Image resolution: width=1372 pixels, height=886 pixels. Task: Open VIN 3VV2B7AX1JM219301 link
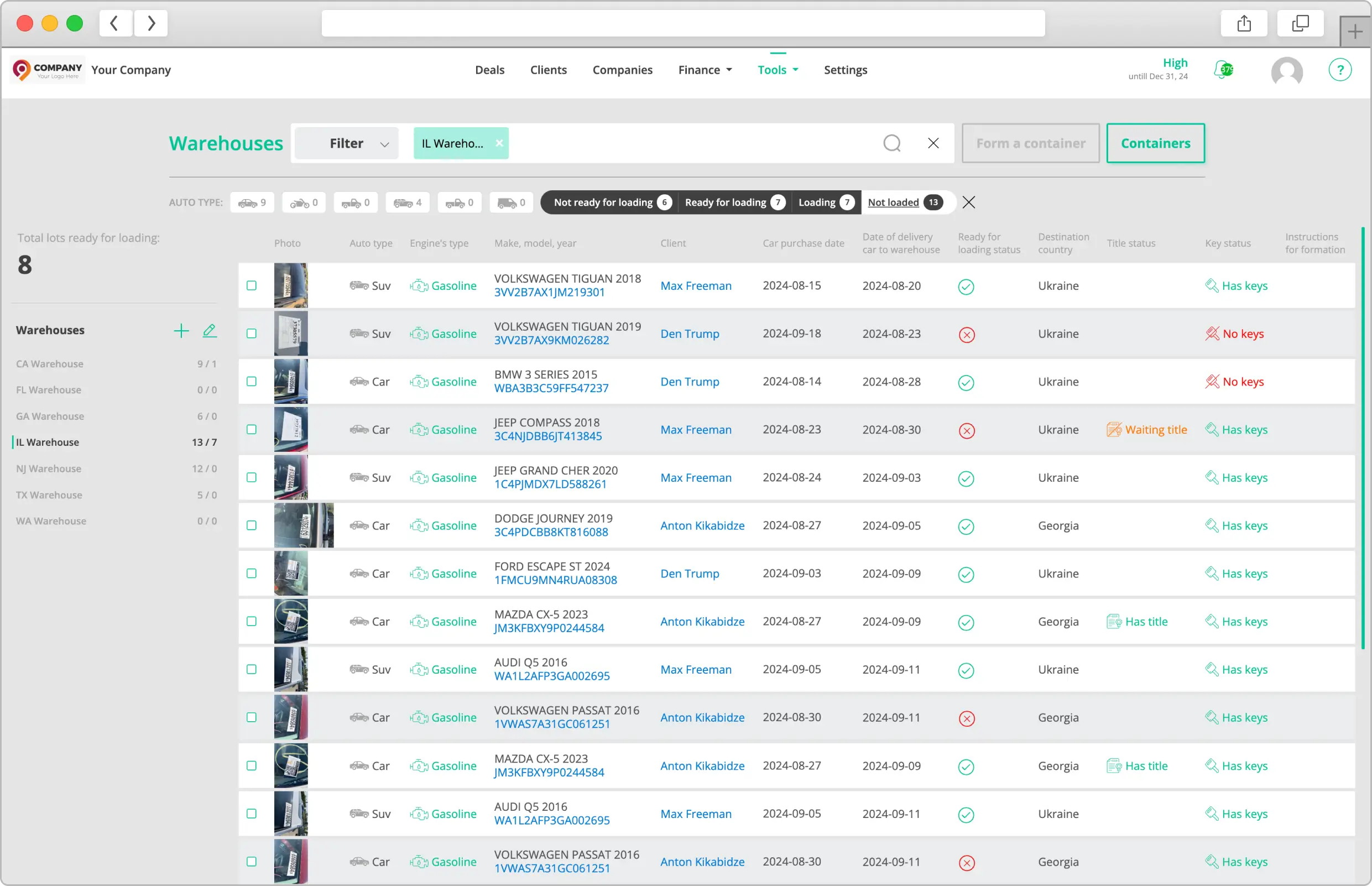(549, 292)
